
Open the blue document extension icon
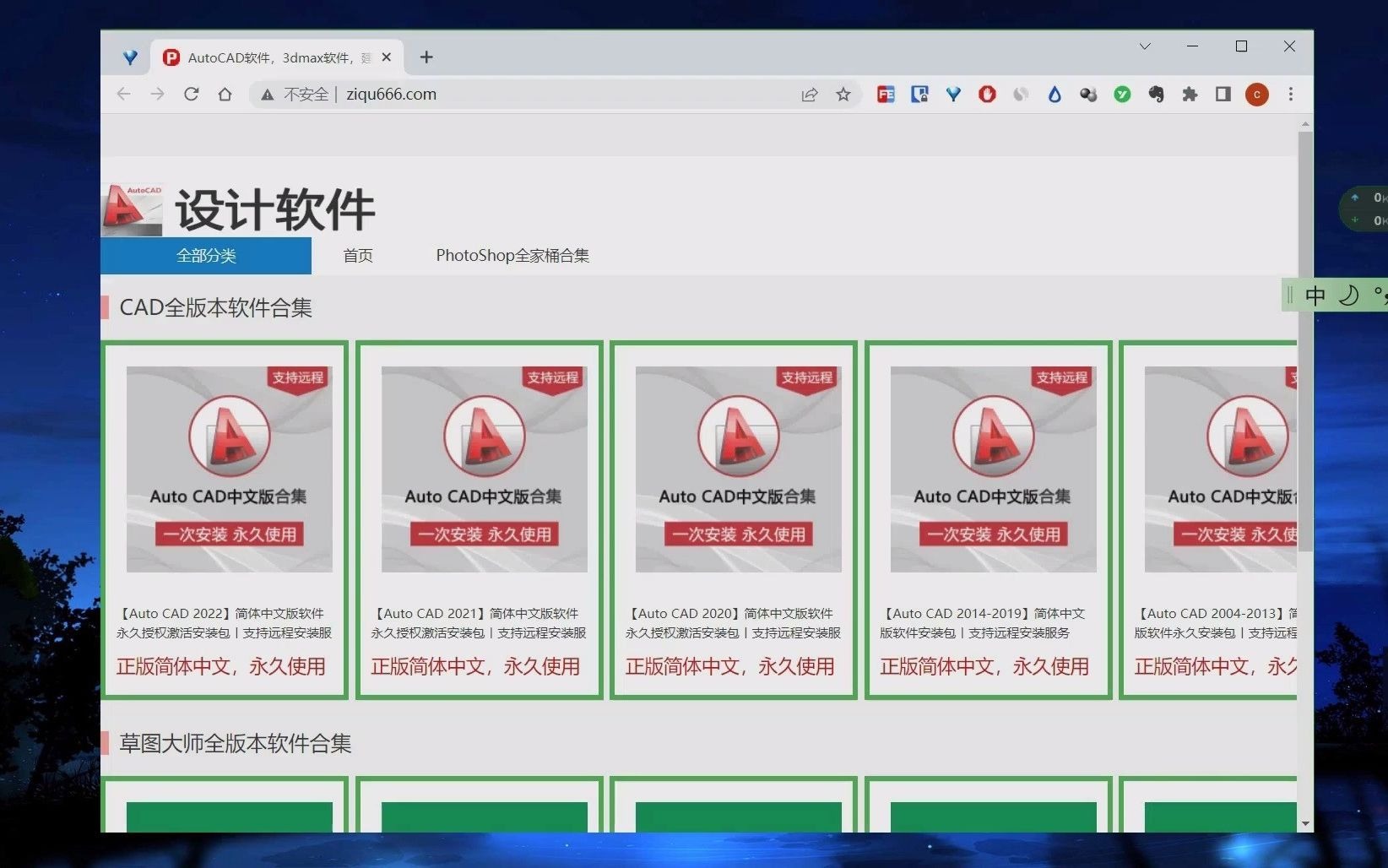[x=919, y=95]
